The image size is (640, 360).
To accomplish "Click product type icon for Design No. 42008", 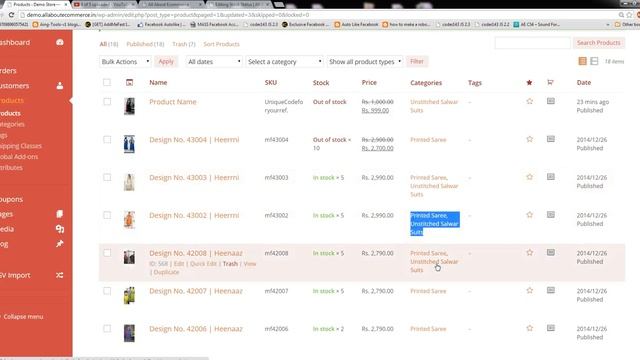I will tap(551, 252).
